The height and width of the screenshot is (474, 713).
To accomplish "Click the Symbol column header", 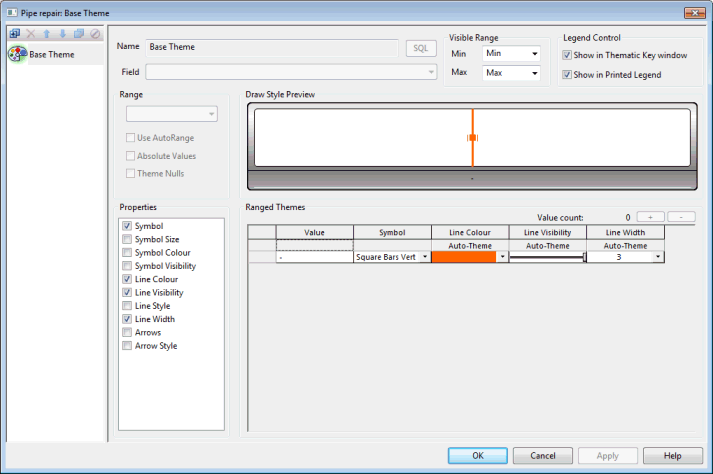I will 392,232.
